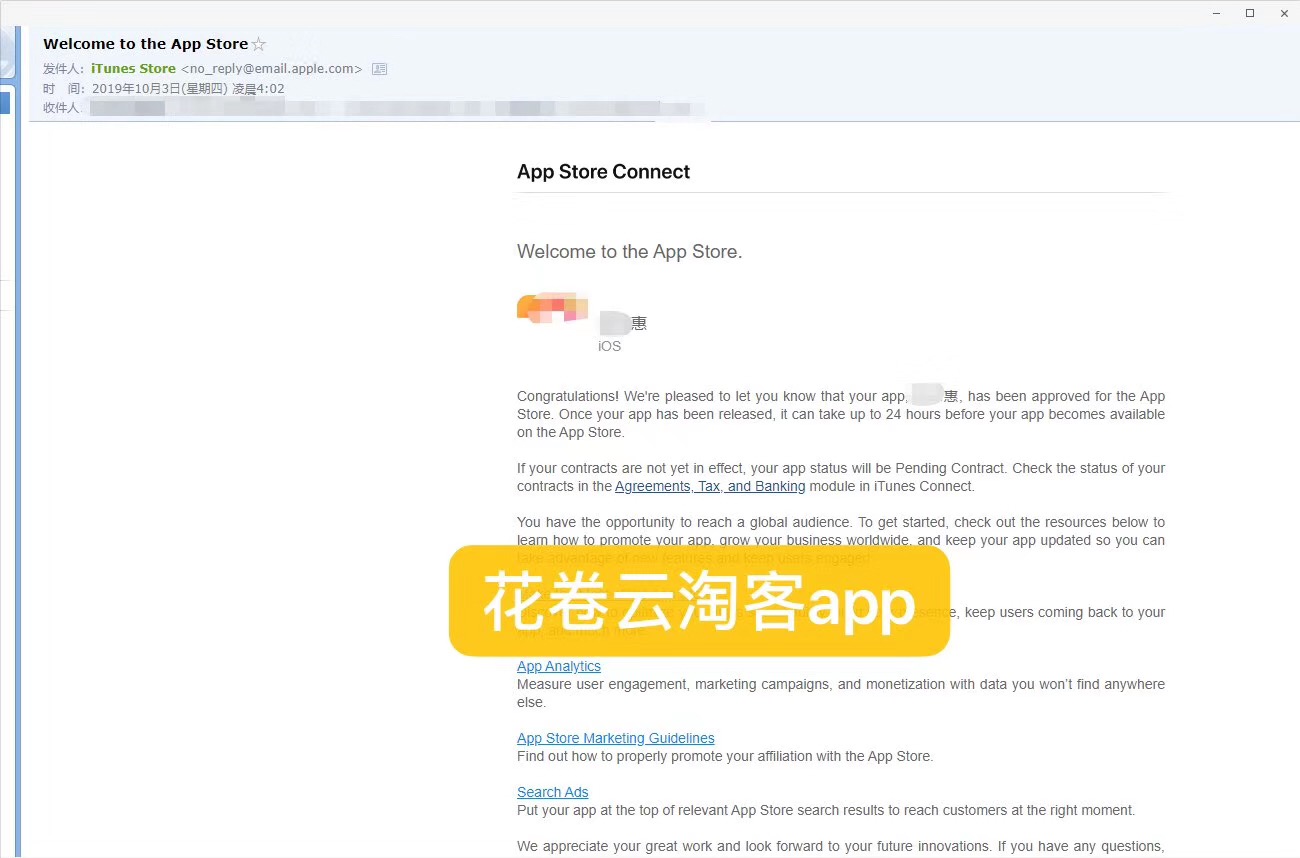Click the 'Welcome to the App Store.' line
This screenshot has width=1300, height=858.
[630, 252]
